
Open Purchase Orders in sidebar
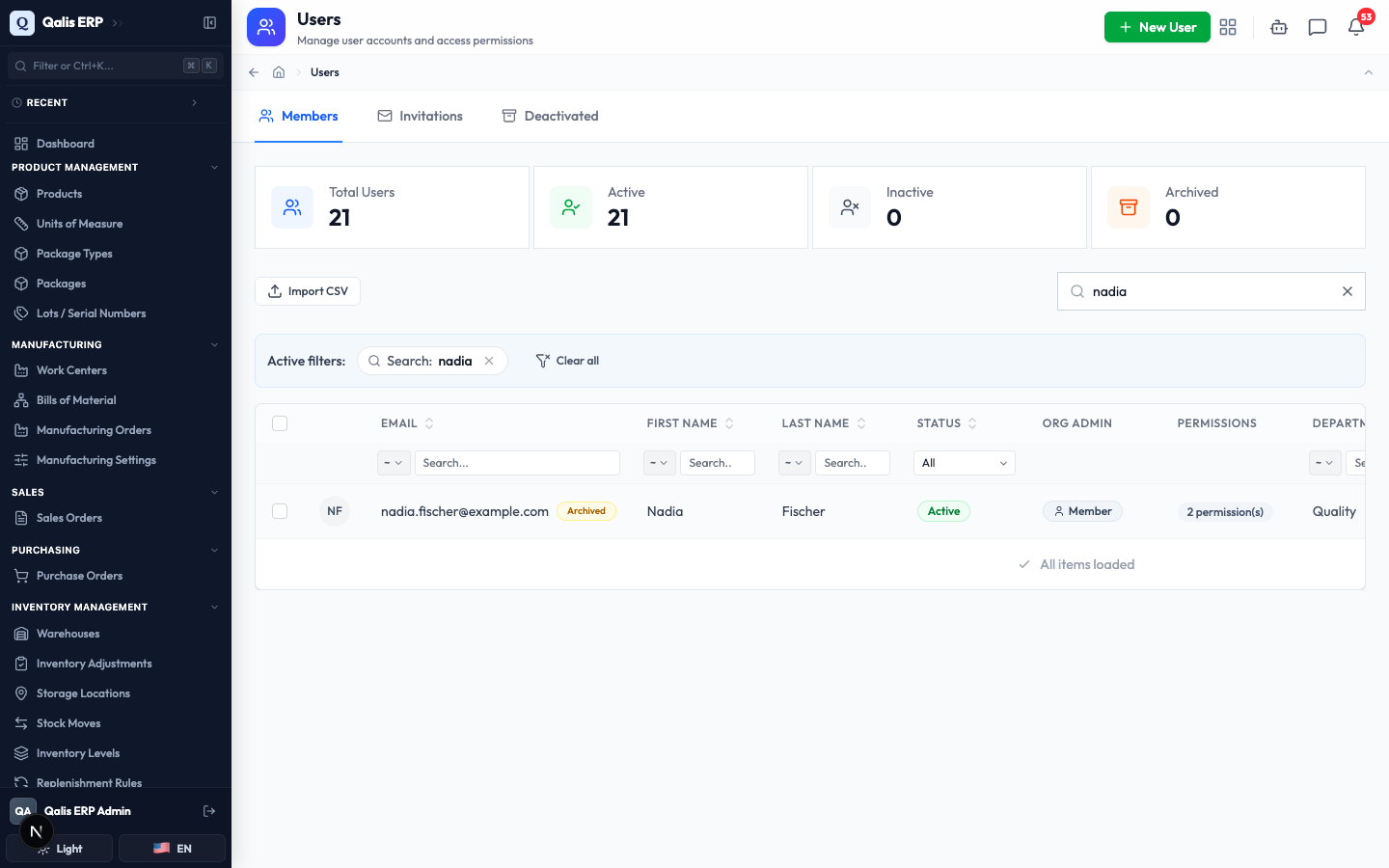[116, 576]
